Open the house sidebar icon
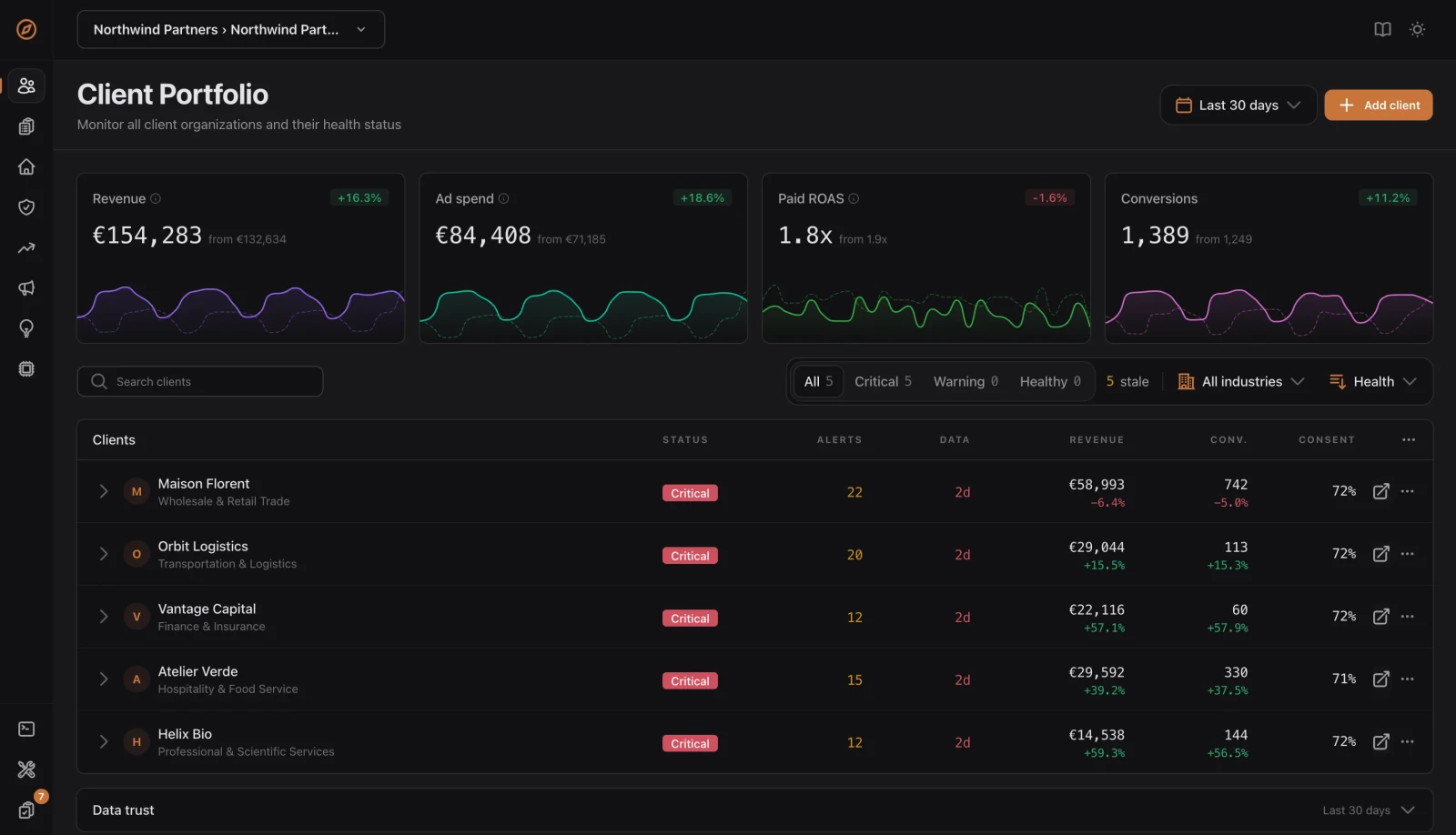Image resolution: width=1456 pixels, height=835 pixels. (x=26, y=166)
